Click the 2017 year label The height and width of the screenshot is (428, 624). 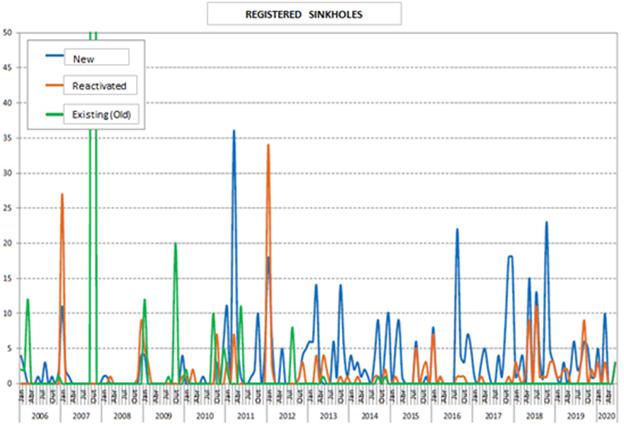coord(493,416)
